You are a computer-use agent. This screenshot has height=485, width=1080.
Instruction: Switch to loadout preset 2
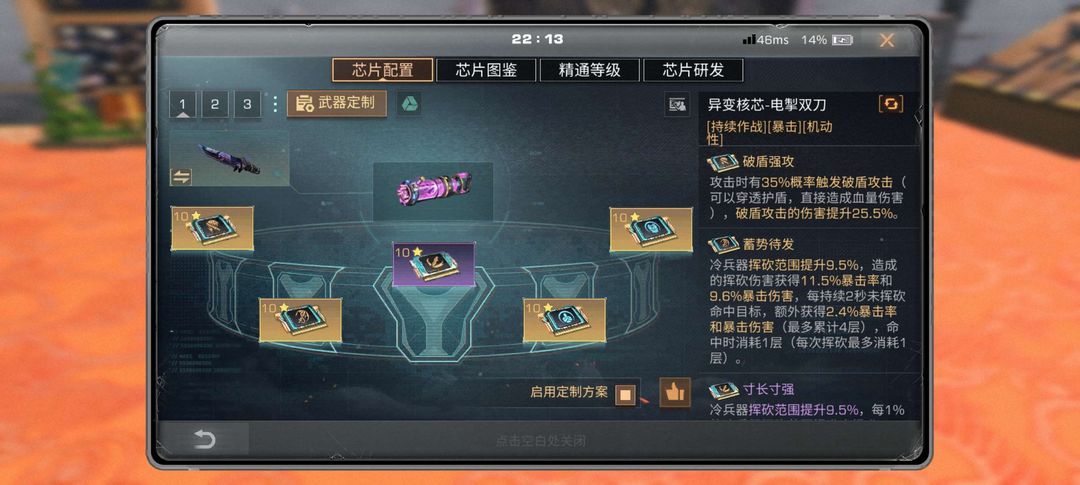tap(215, 105)
